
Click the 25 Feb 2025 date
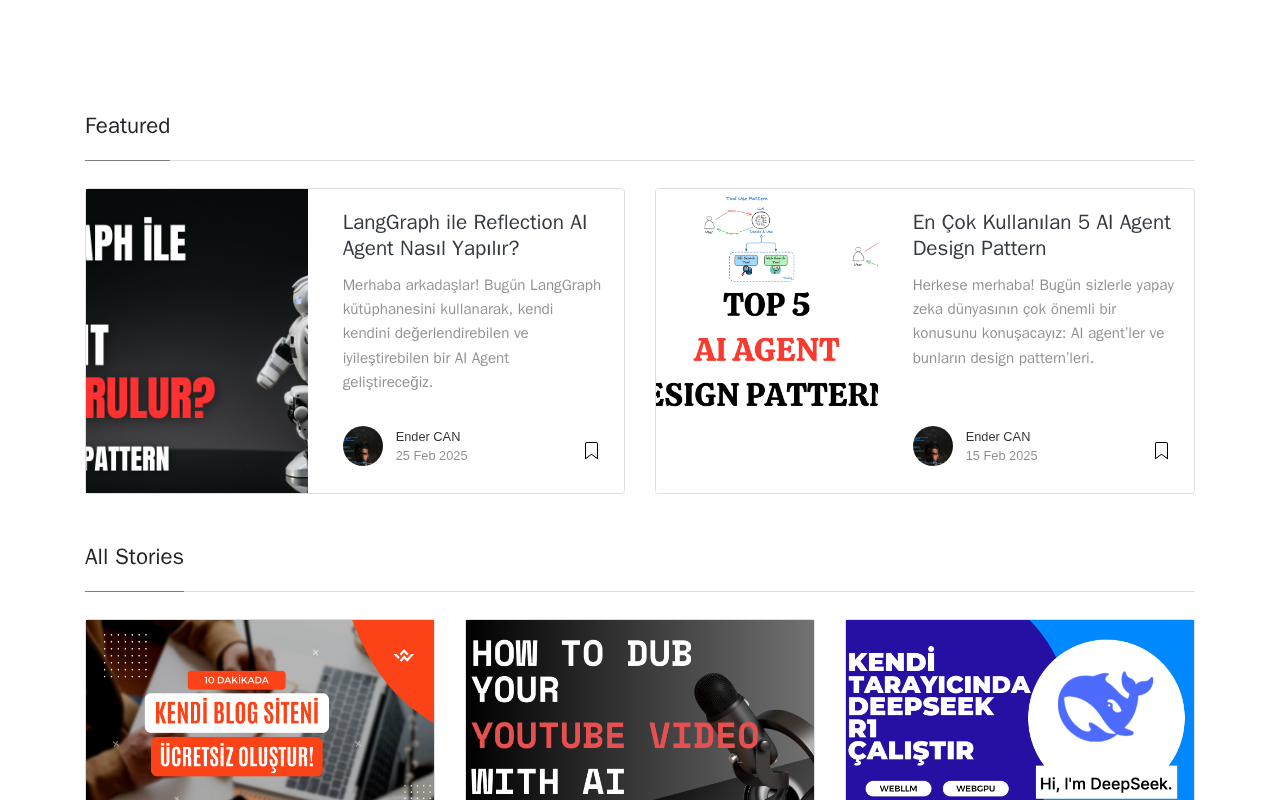[432, 456]
